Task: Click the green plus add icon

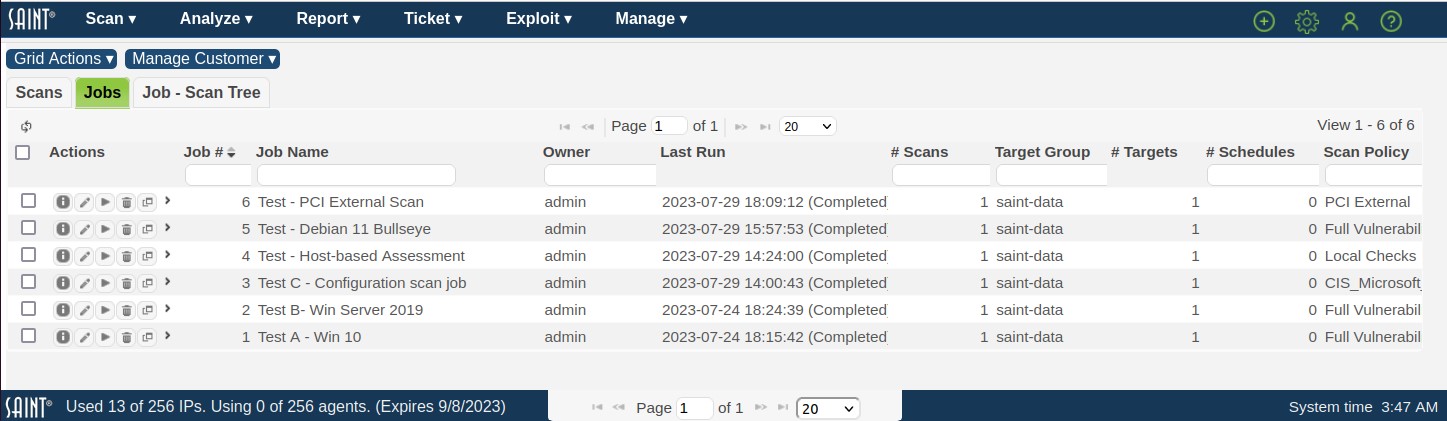Action: coord(1264,21)
